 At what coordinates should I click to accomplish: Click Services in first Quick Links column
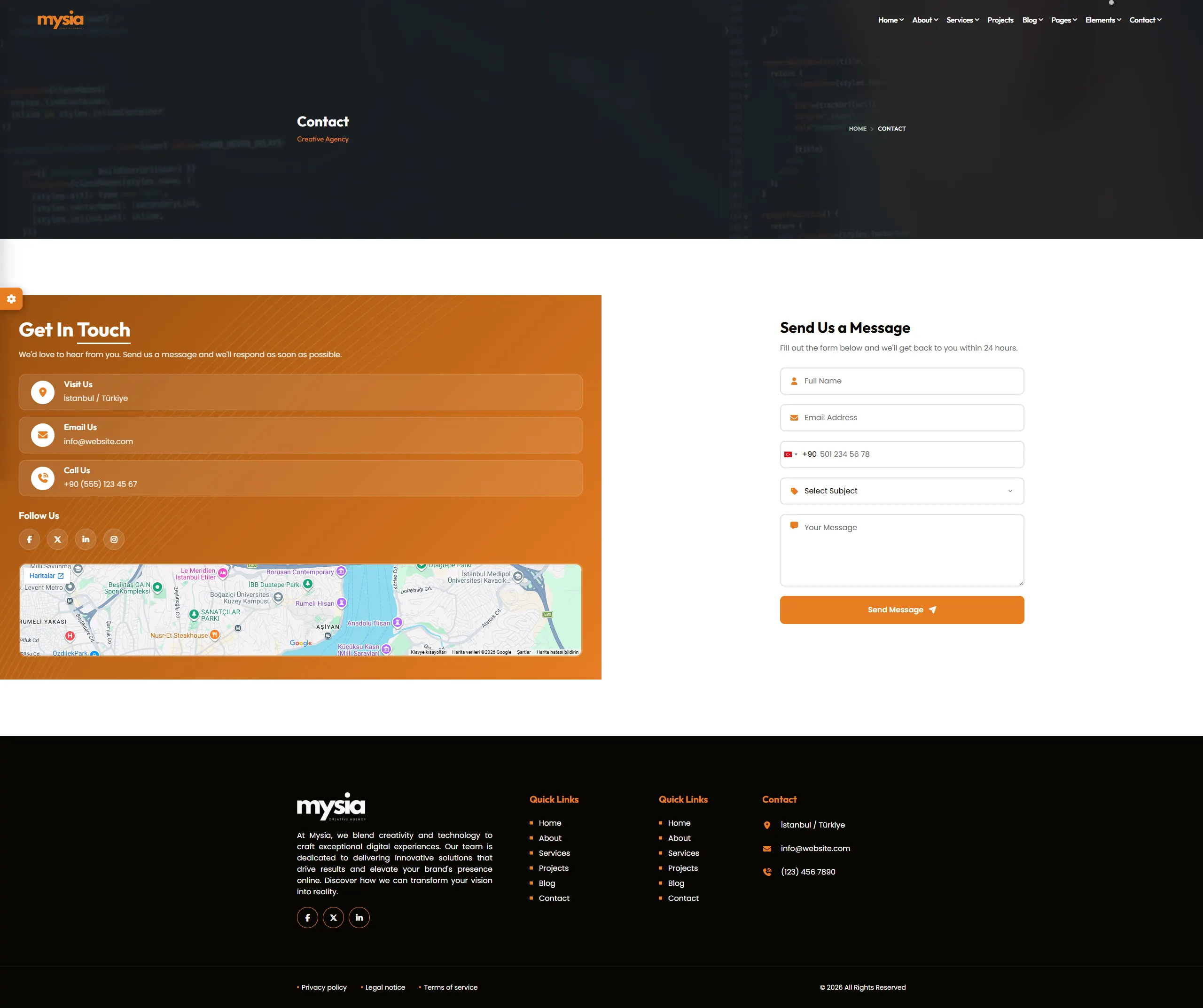pyautogui.click(x=554, y=853)
